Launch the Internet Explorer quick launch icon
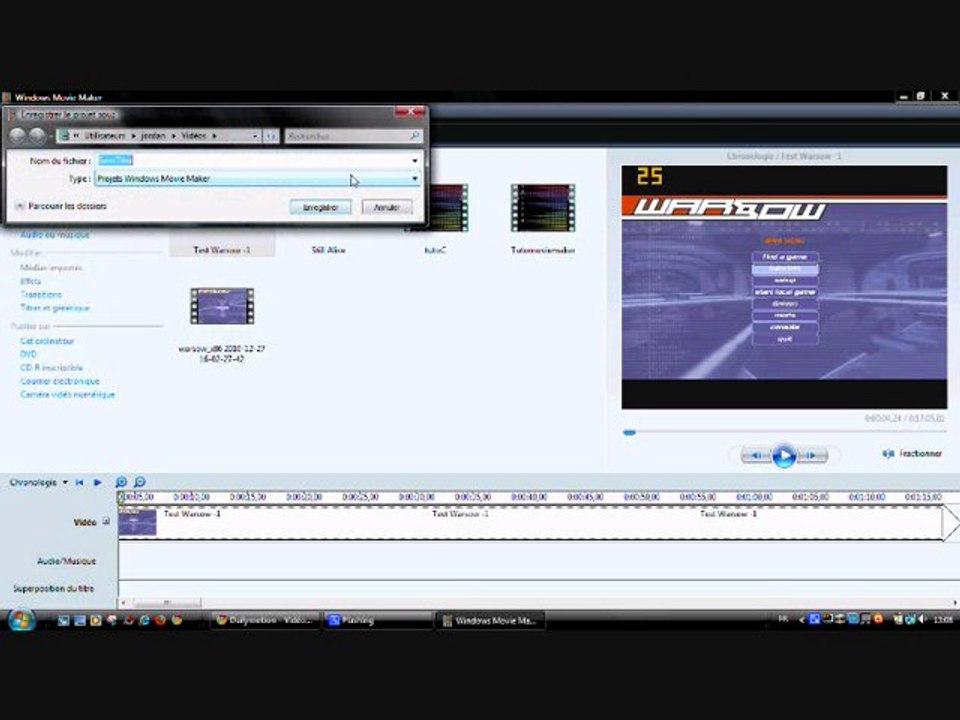The height and width of the screenshot is (720, 960). [x=144, y=620]
